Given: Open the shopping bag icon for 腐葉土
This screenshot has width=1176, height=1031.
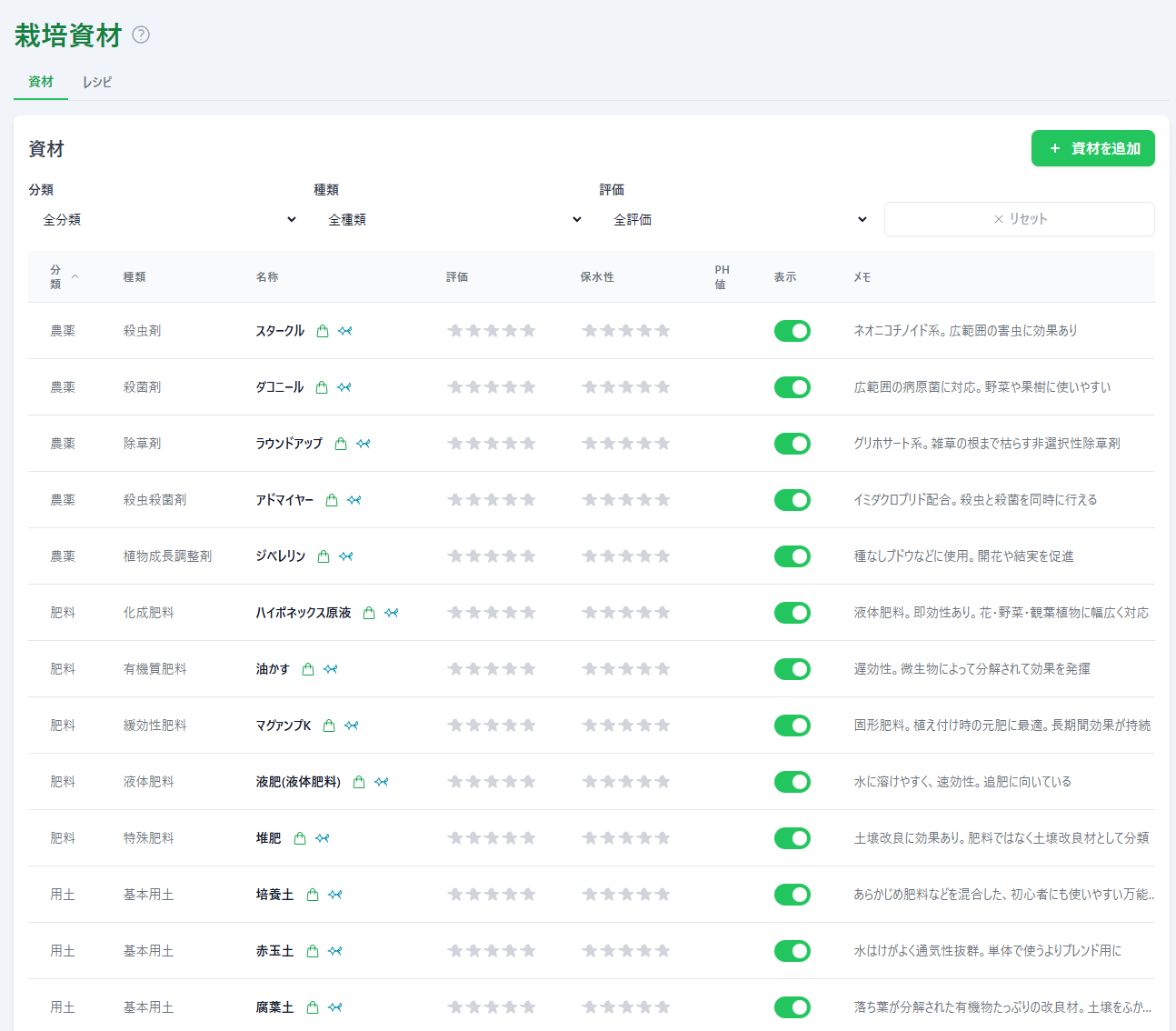Looking at the screenshot, I should pyautogui.click(x=313, y=1007).
